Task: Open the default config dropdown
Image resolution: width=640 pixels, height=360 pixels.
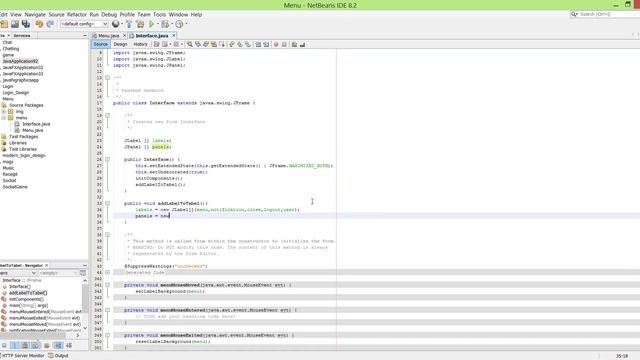Action: point(84,24)
